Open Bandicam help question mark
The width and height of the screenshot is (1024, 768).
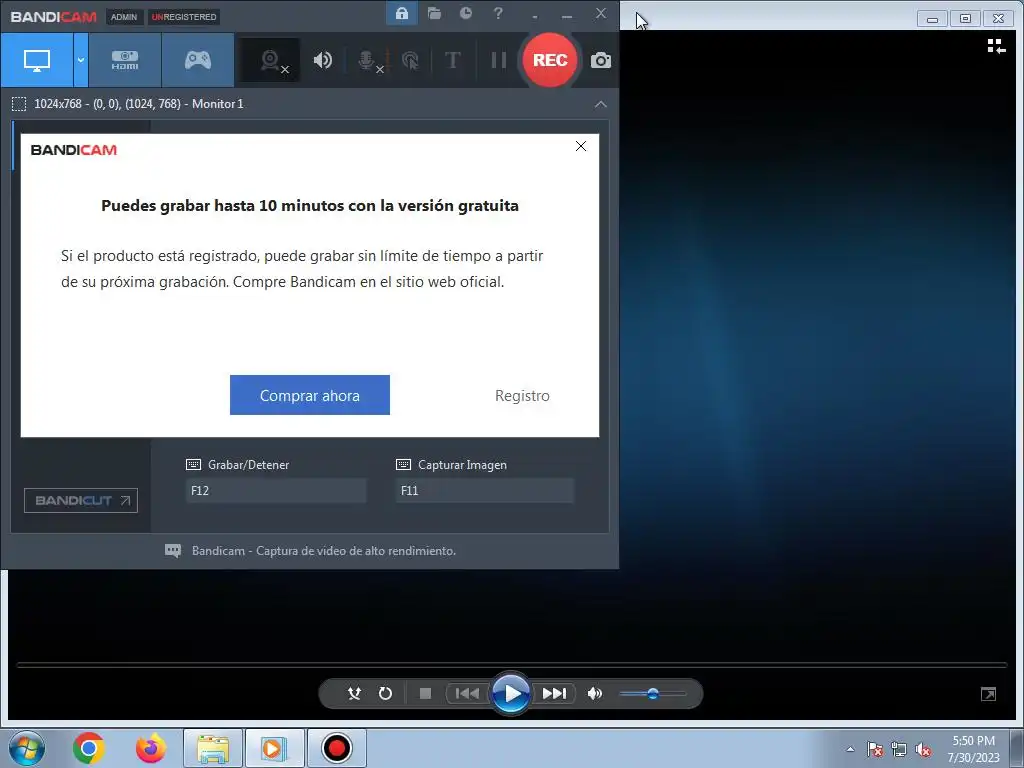[x=498, y=13]
